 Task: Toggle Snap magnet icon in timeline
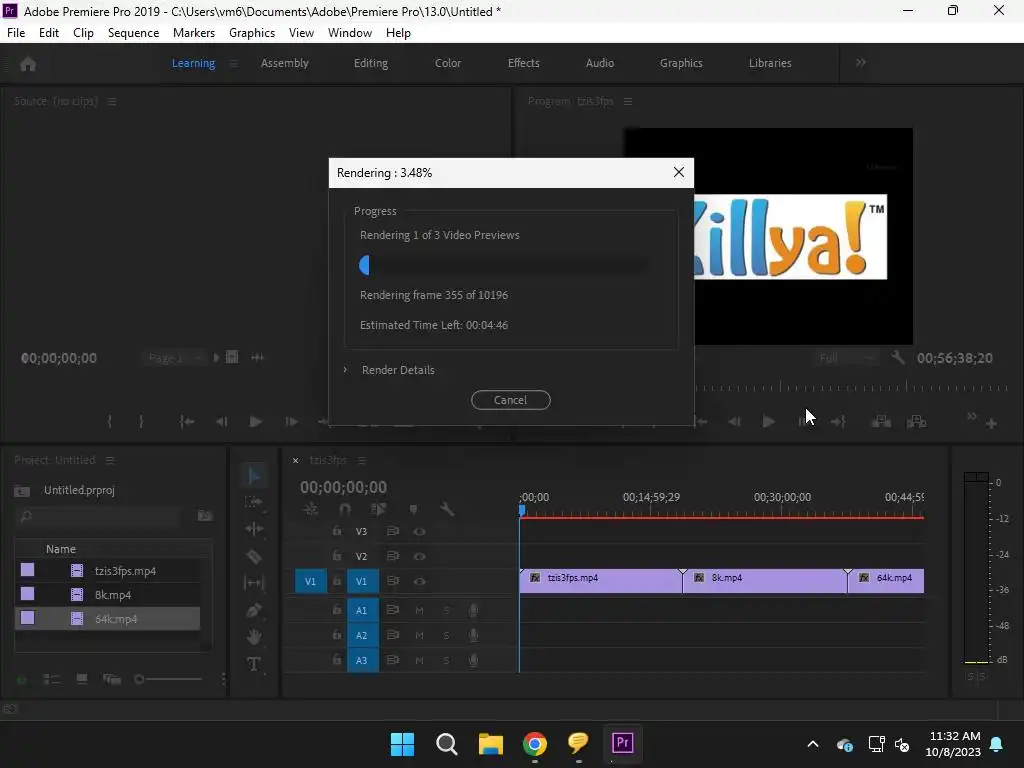click(345, 509)
